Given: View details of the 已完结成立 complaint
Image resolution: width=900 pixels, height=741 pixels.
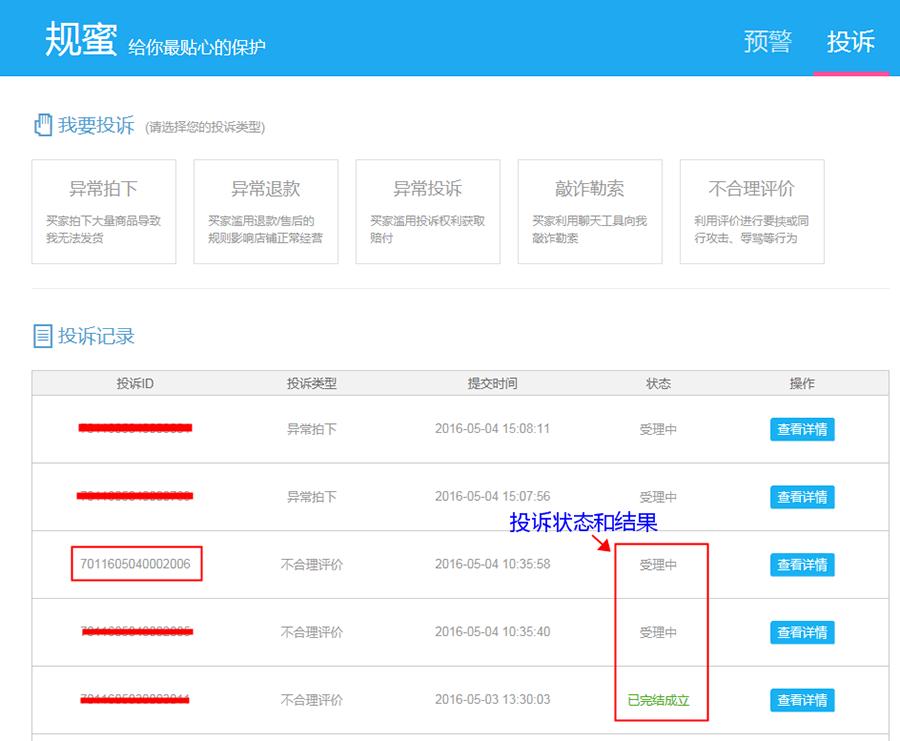Looking at the screenshot, I should pyautogui.click(x=802, y=700).
